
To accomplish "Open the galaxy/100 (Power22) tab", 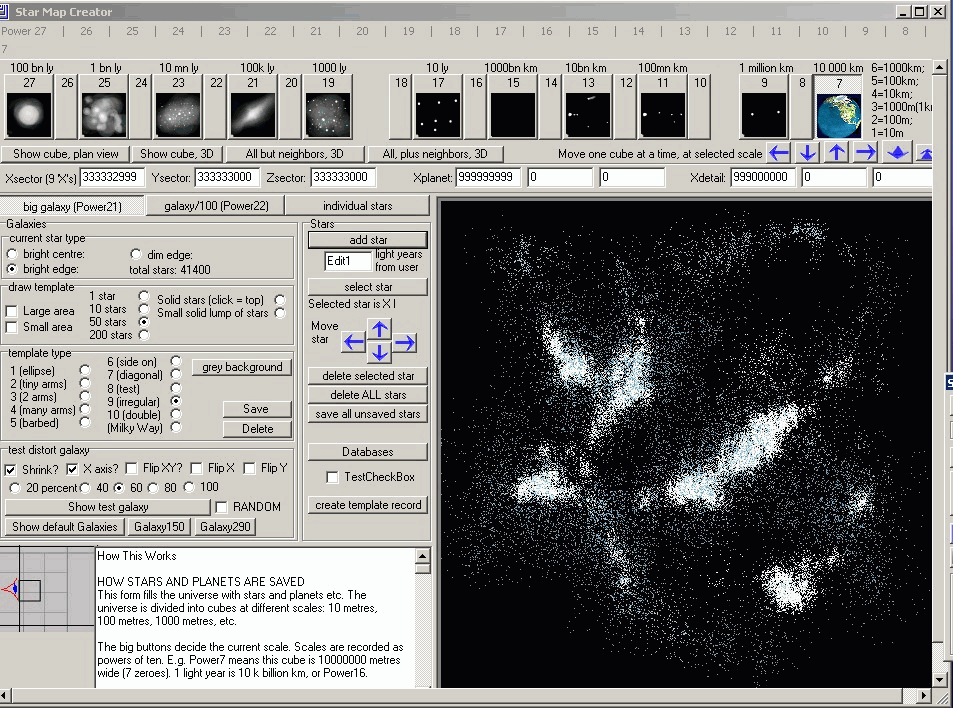I will click(214, 206).
